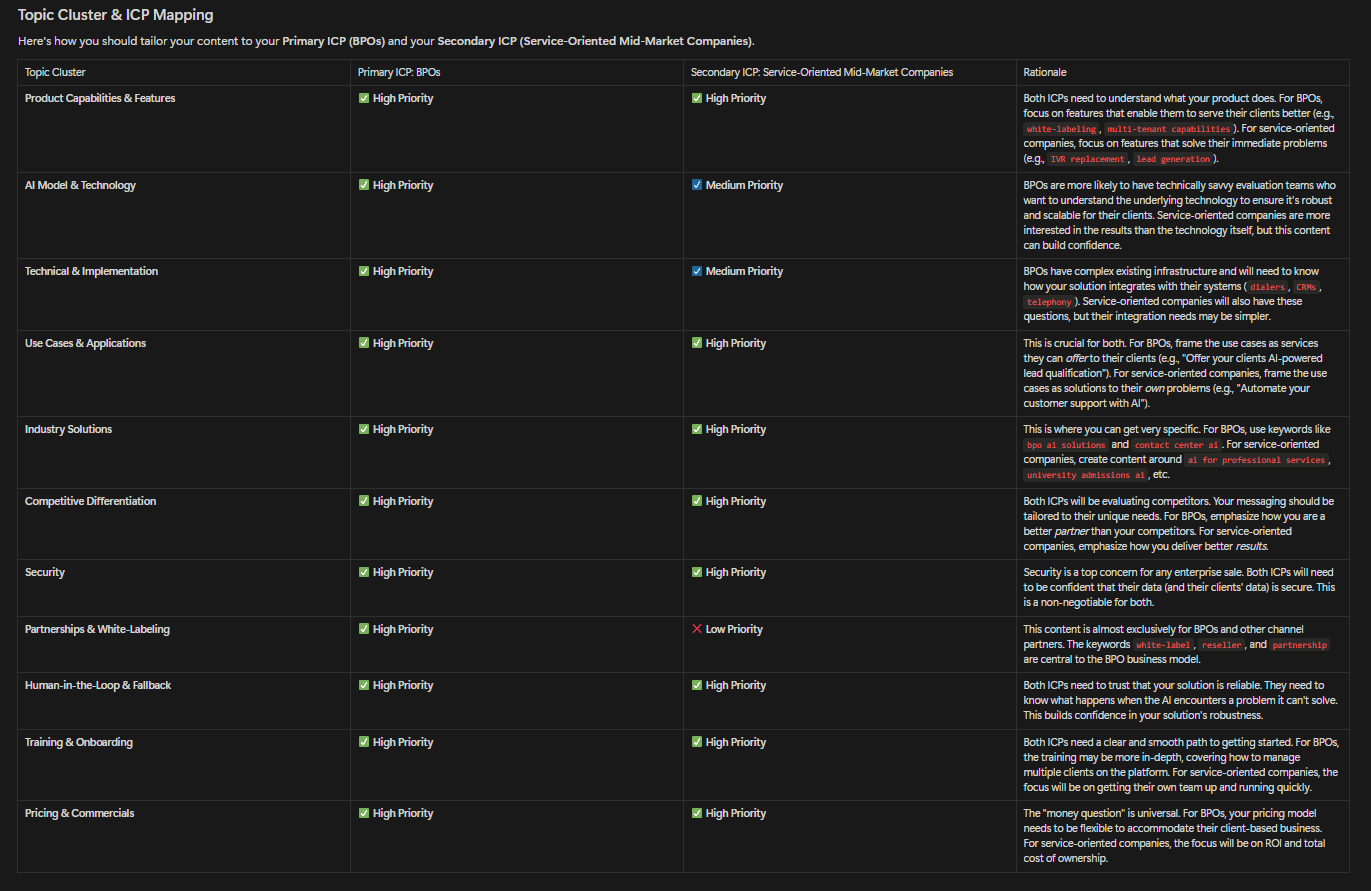The width and height of the screenshot is (1371, 891).
Task: Click the red X beside Low Priority
Action: 697,629
